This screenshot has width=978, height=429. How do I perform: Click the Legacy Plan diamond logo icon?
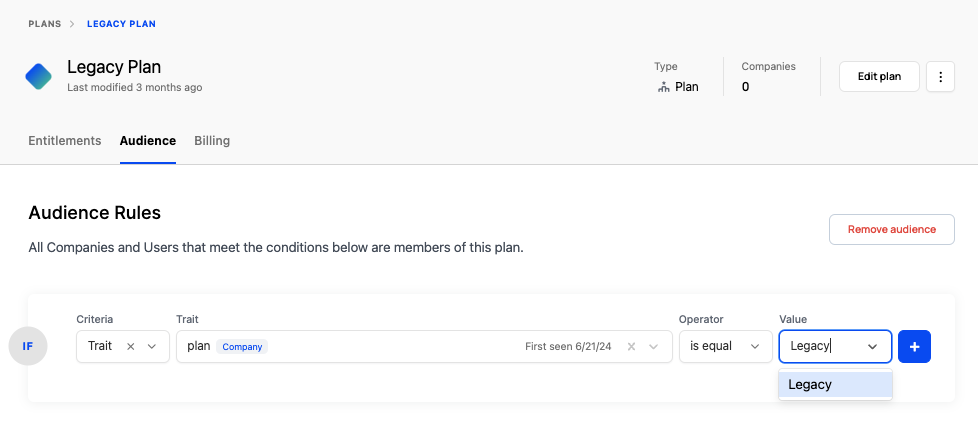[39, 76]
